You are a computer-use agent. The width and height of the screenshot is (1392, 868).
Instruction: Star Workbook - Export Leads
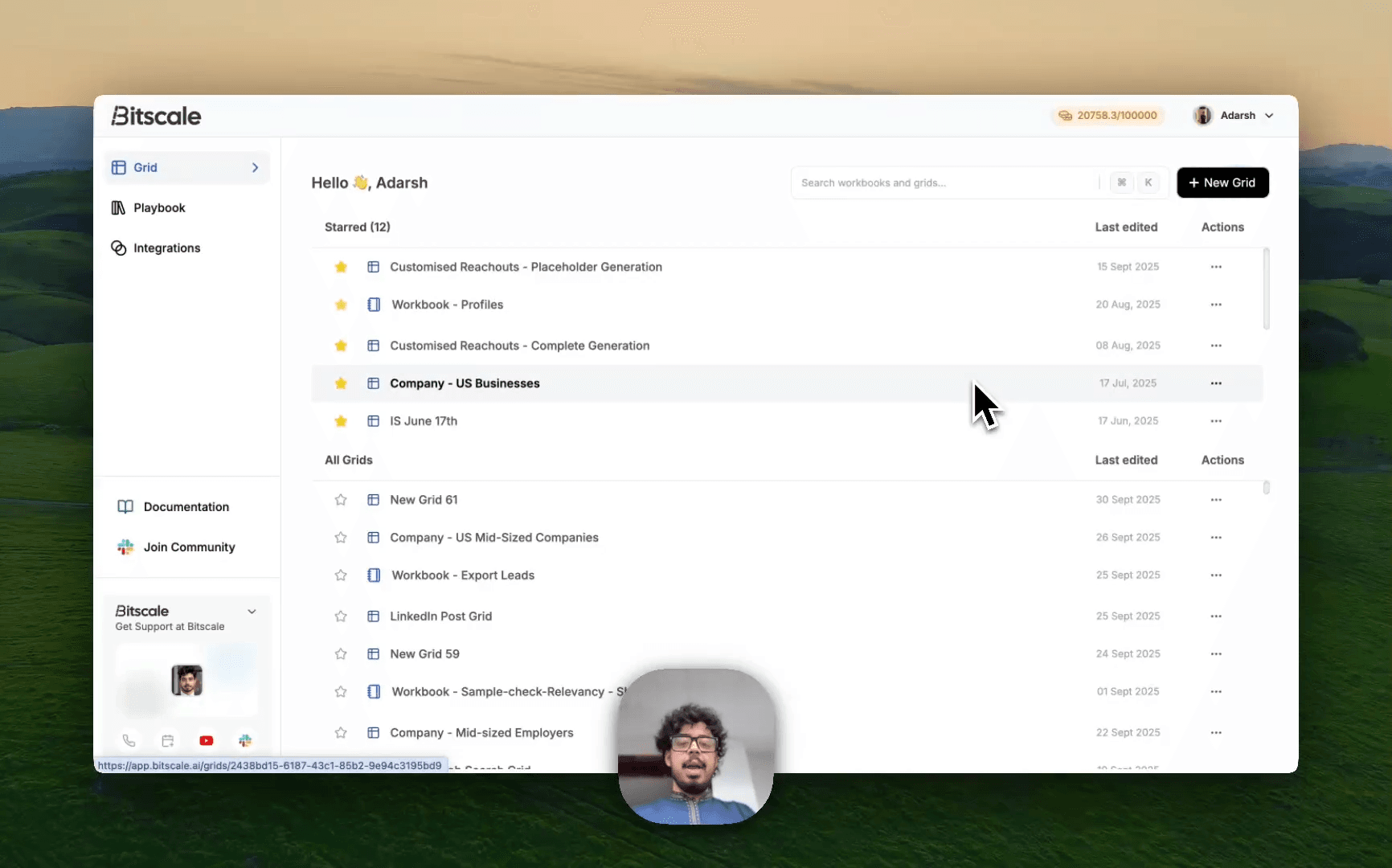click(341, 575)
